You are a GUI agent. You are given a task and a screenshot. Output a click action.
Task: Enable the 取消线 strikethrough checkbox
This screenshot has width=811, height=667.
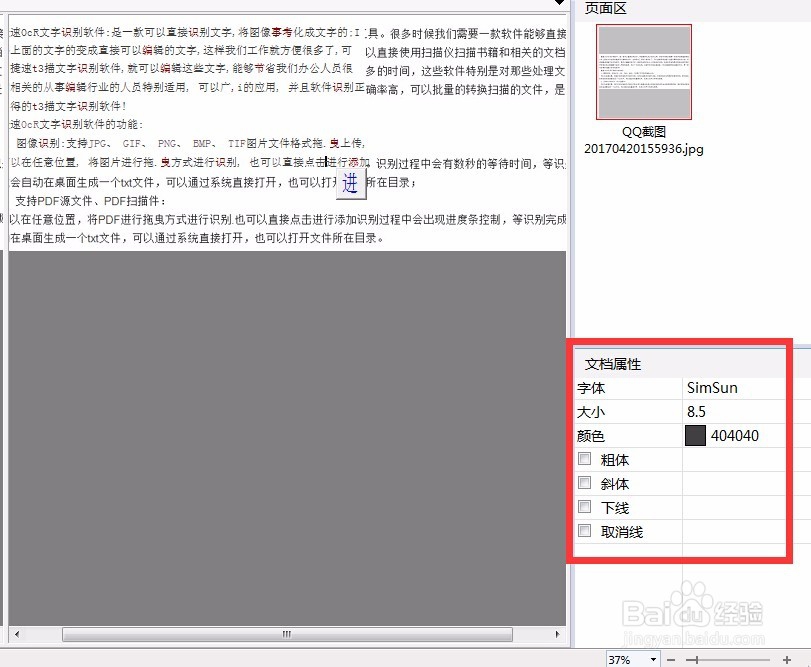coord(584,531)
